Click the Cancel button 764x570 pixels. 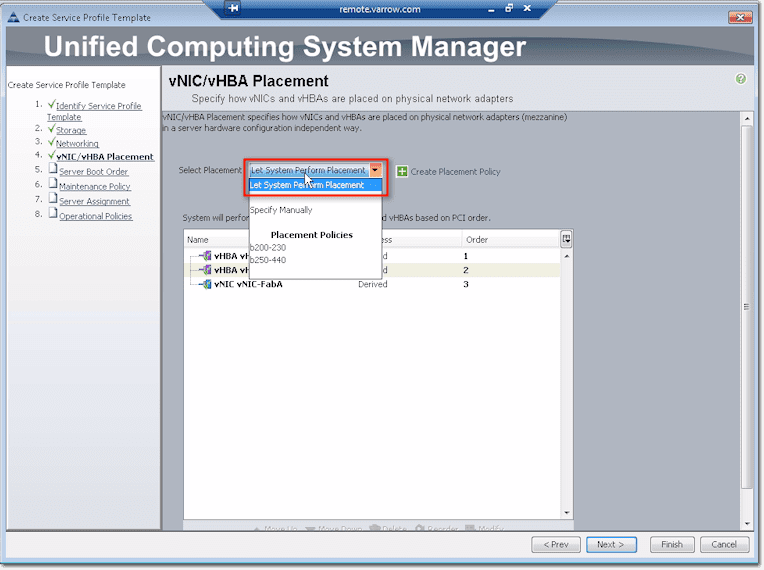(724, 545)
